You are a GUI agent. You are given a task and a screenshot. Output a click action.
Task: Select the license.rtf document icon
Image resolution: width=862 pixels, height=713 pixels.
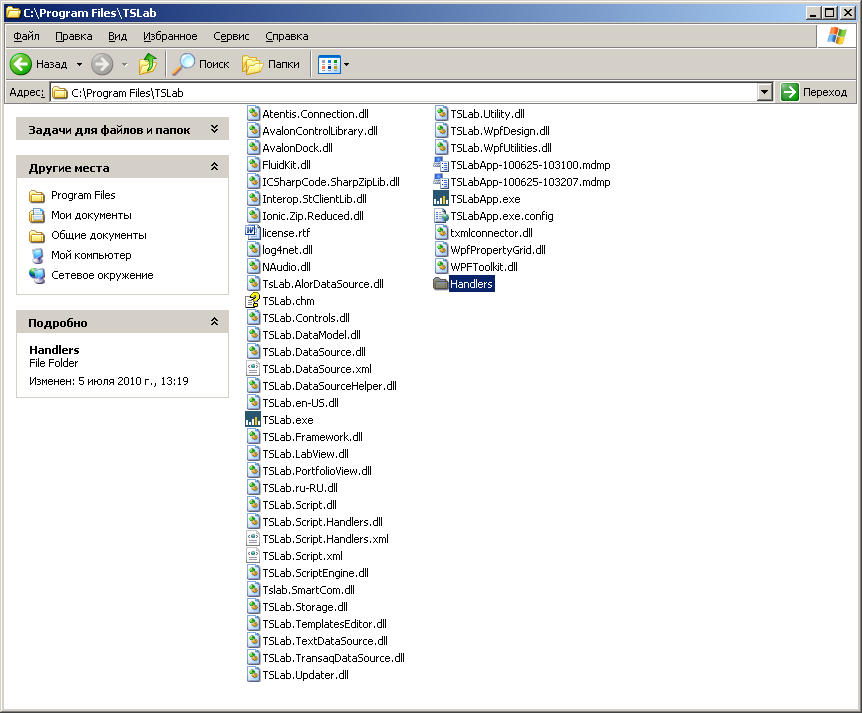pyautogui.click(x=253, y=233)
